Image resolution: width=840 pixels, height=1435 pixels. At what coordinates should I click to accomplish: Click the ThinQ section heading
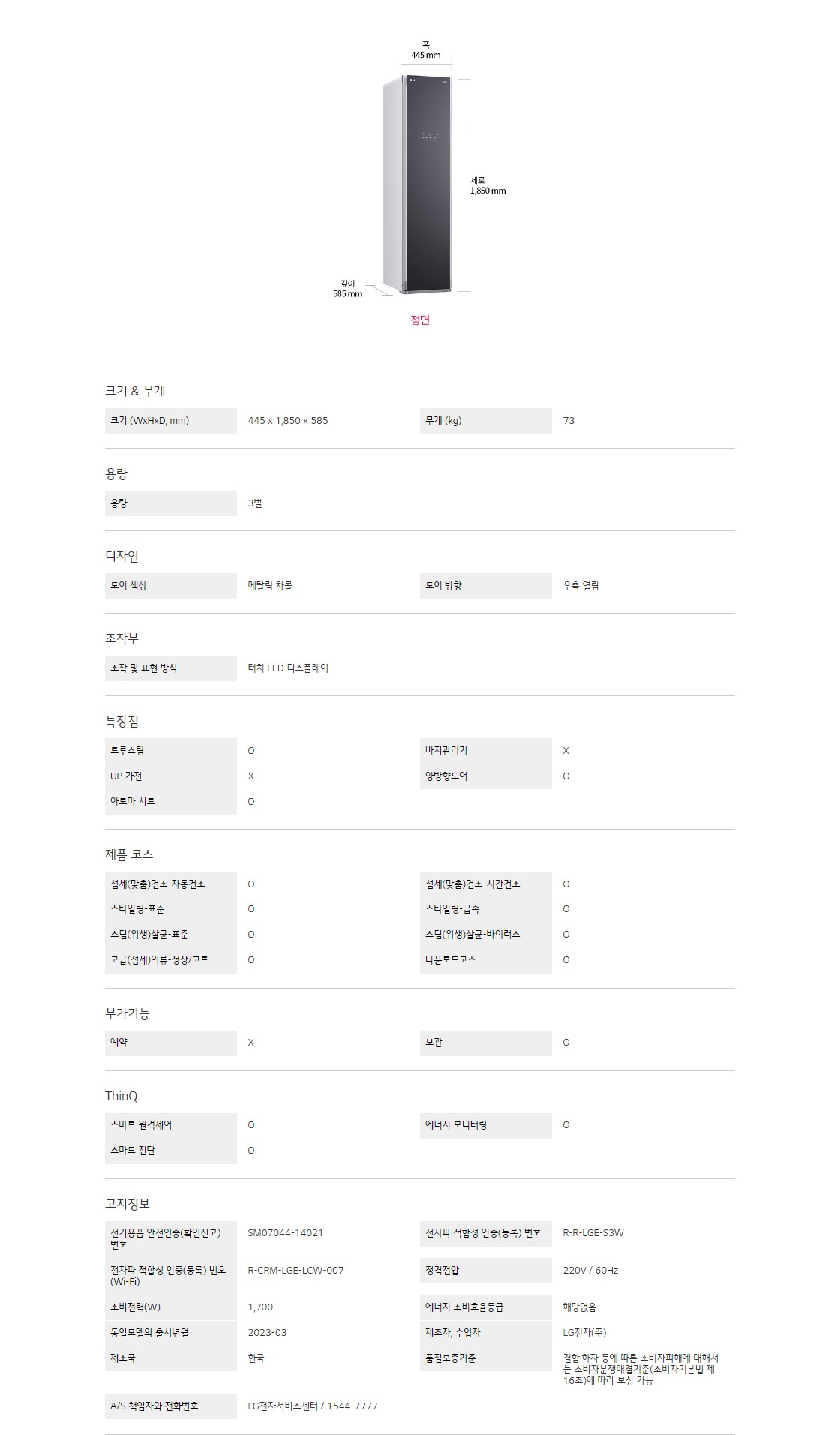[121, 1096]
